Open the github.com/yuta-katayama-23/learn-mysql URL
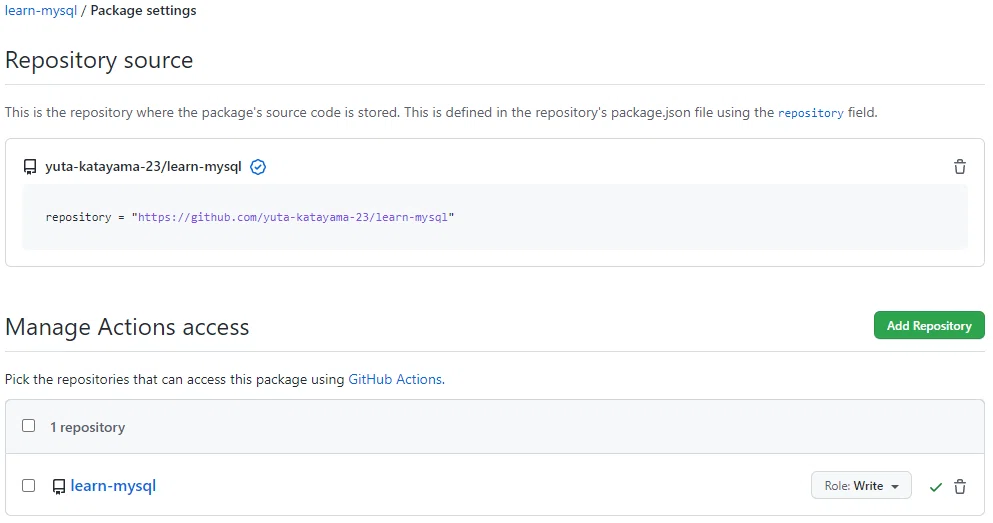This screenshot has height=523, width=993. click(x=293, y=217)
